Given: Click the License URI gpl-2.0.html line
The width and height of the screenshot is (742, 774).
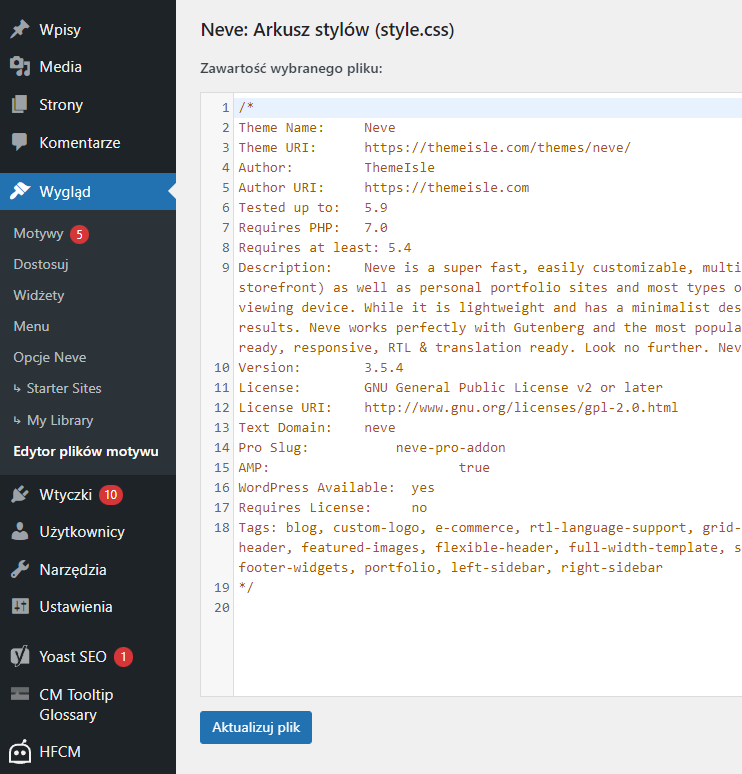Looking at the screenshot, I should pyautogui.click(x=458, y=407).
